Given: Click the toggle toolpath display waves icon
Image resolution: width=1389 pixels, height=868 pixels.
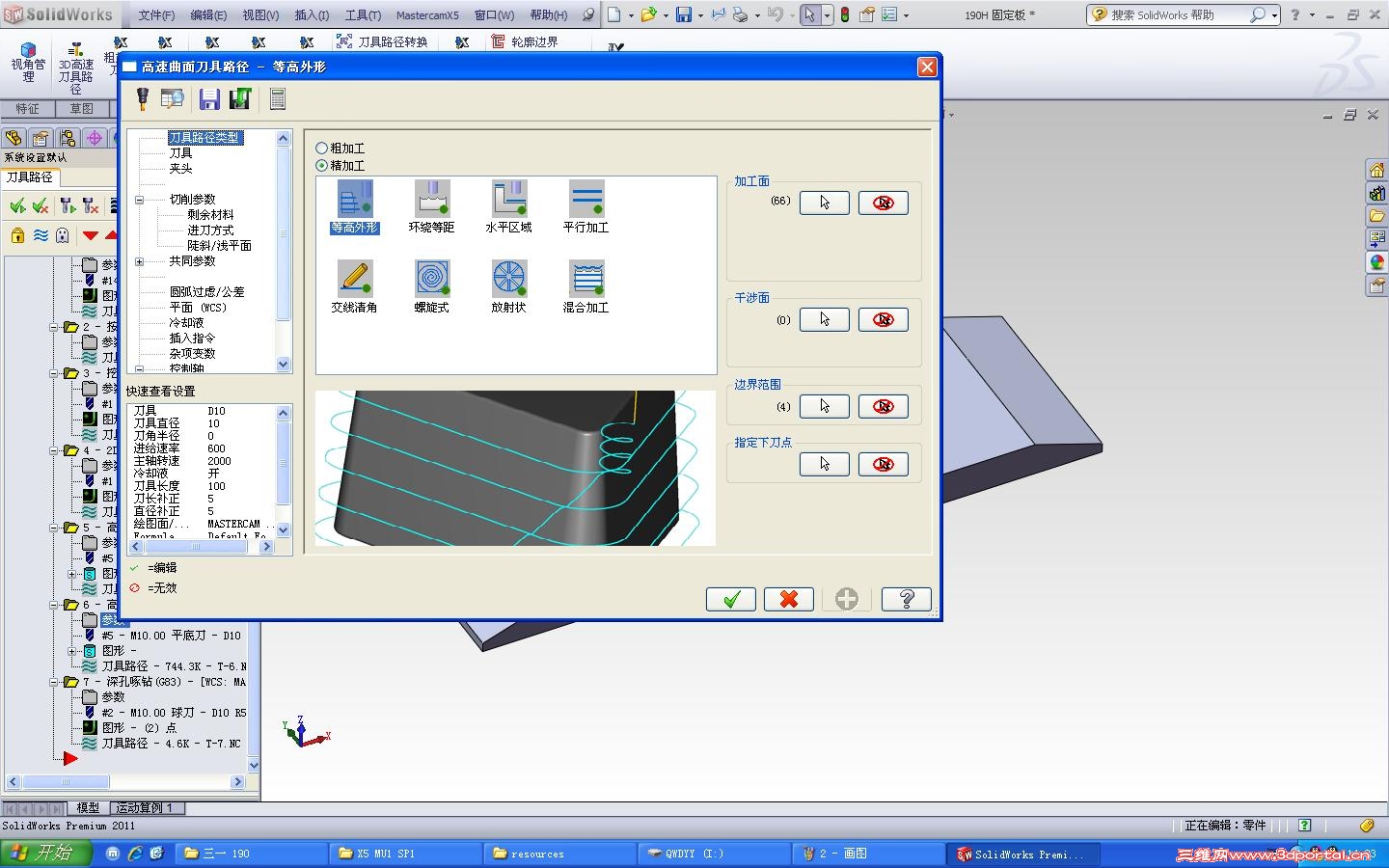Looking at the screenshot, I should click(x=41, y=235).
